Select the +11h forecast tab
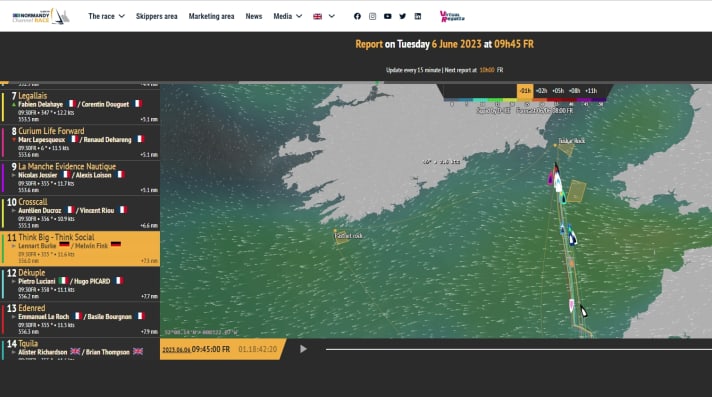The width and height of the screenshot is (712, 397). [591, 91]
